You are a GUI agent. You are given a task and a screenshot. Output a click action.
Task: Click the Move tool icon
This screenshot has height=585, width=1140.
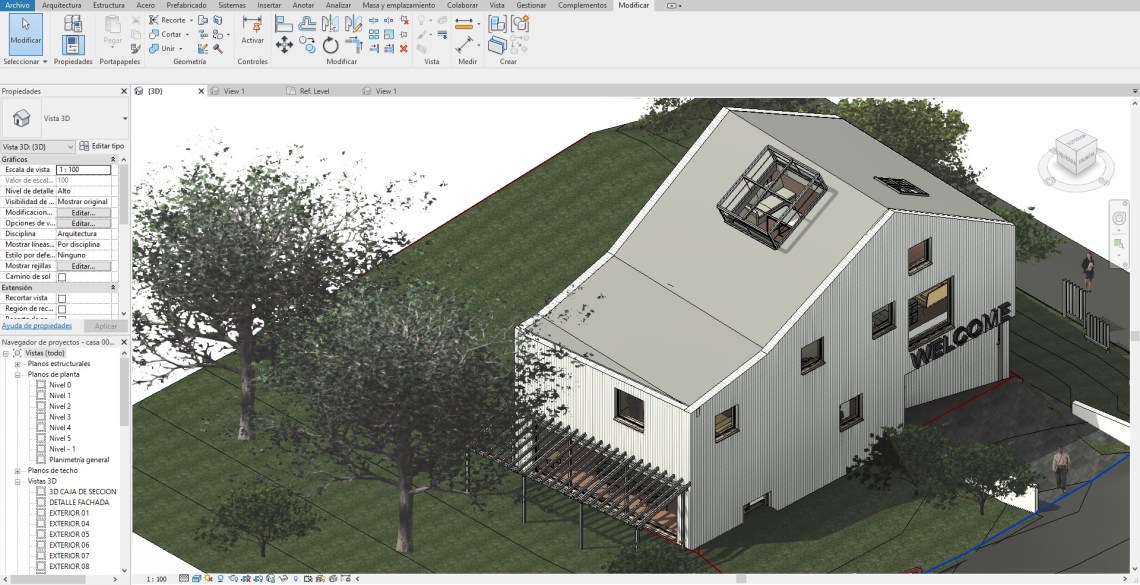[x=284, y=45]
